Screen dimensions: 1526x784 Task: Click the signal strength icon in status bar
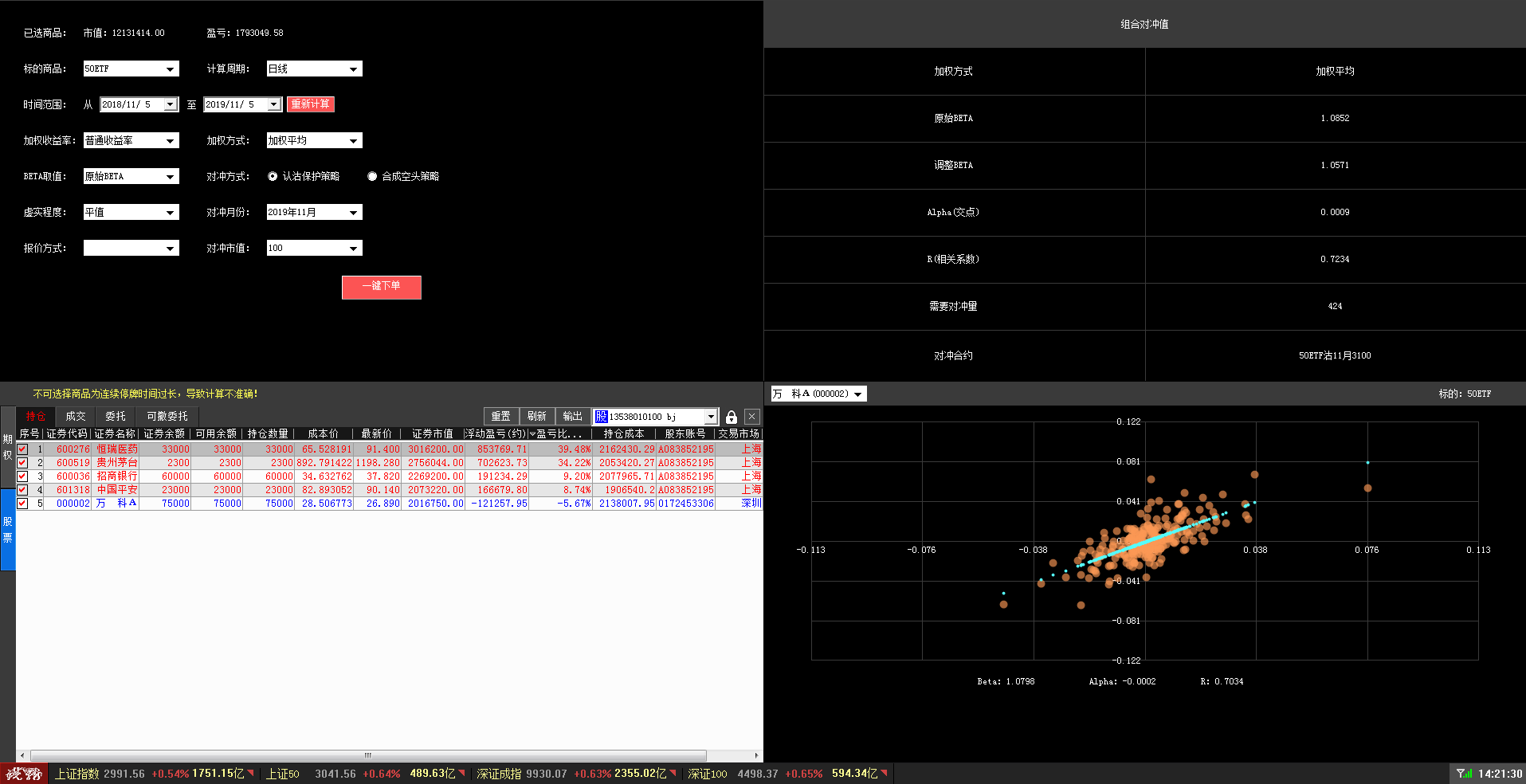(1464, 774)
